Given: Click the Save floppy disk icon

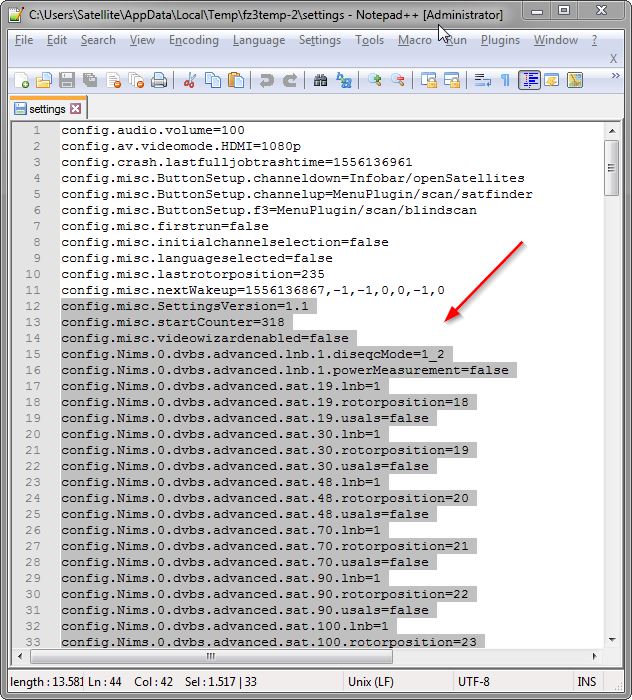Looking at the screenshot, I should pyautogui.click(x=67, y=81).
